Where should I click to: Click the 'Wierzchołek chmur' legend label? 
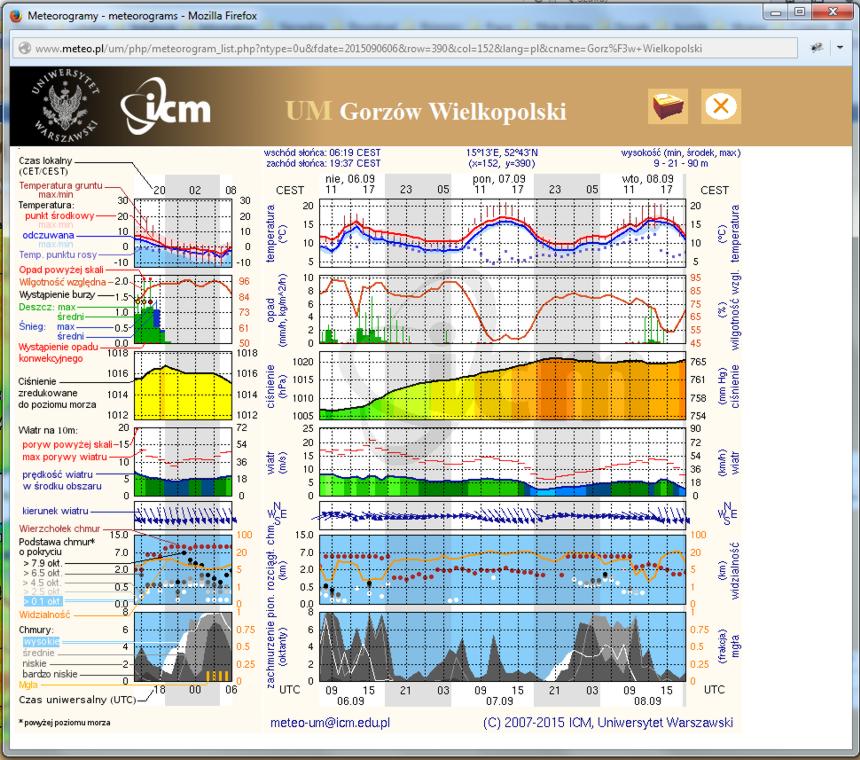pos(60,529)
